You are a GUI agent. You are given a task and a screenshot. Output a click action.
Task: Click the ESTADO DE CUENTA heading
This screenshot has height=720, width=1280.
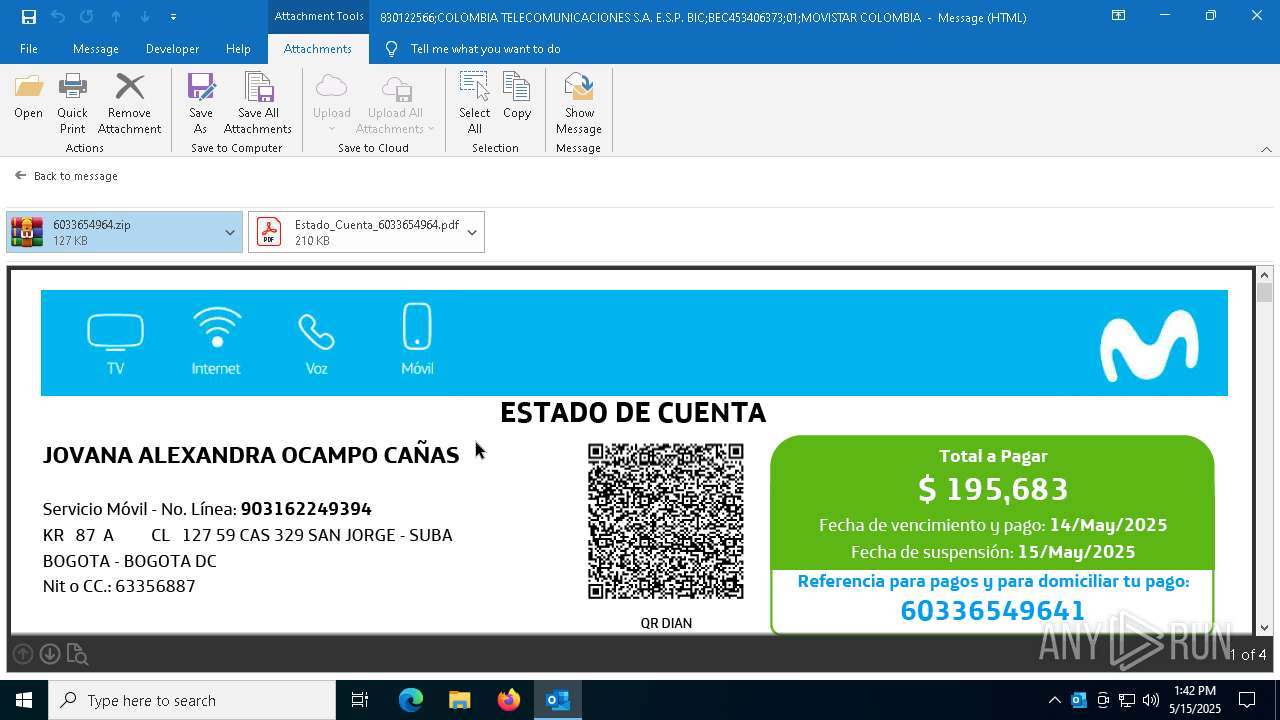coord(633,412)
